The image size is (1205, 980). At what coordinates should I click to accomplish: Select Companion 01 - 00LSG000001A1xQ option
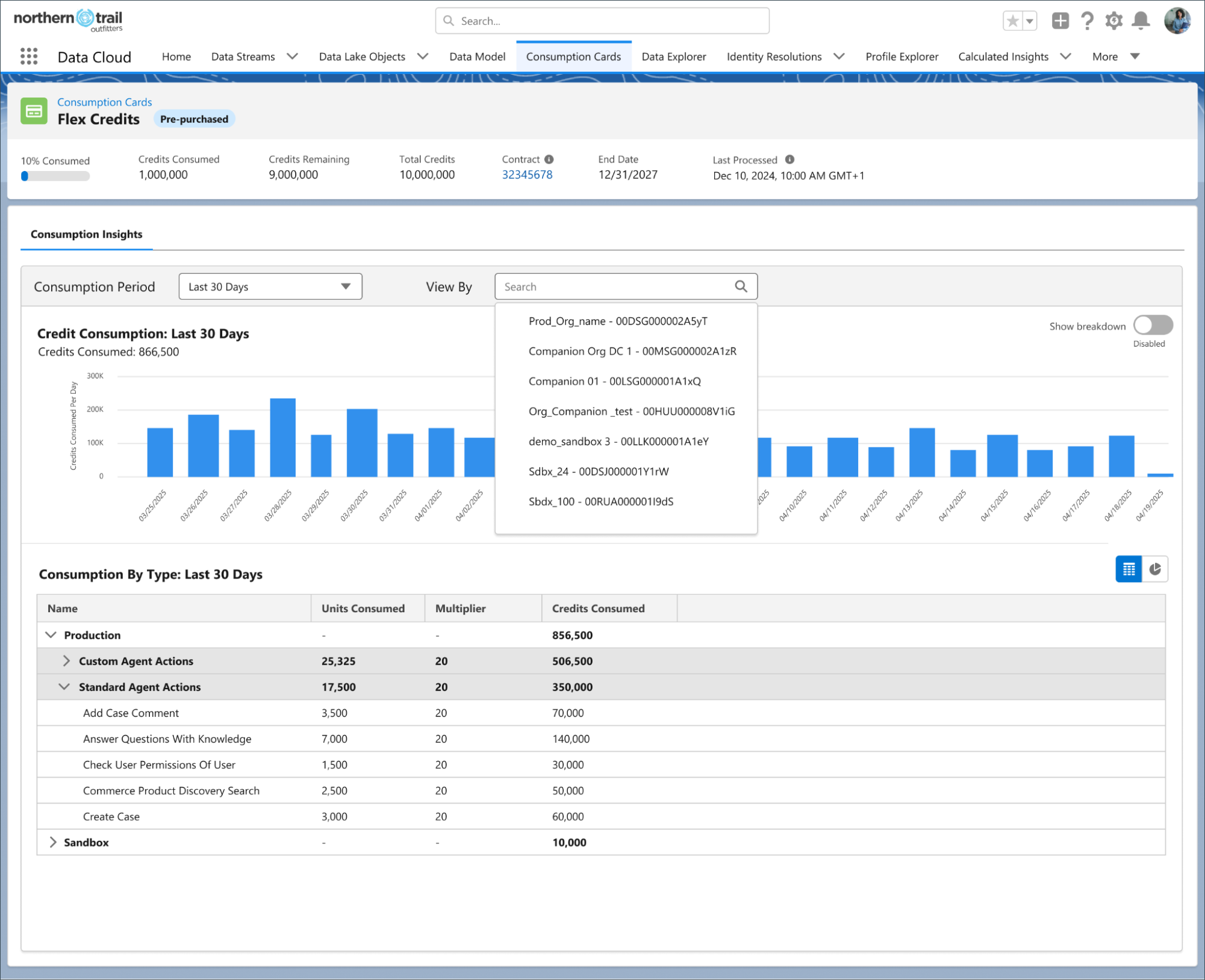click(x=626, y=381)
